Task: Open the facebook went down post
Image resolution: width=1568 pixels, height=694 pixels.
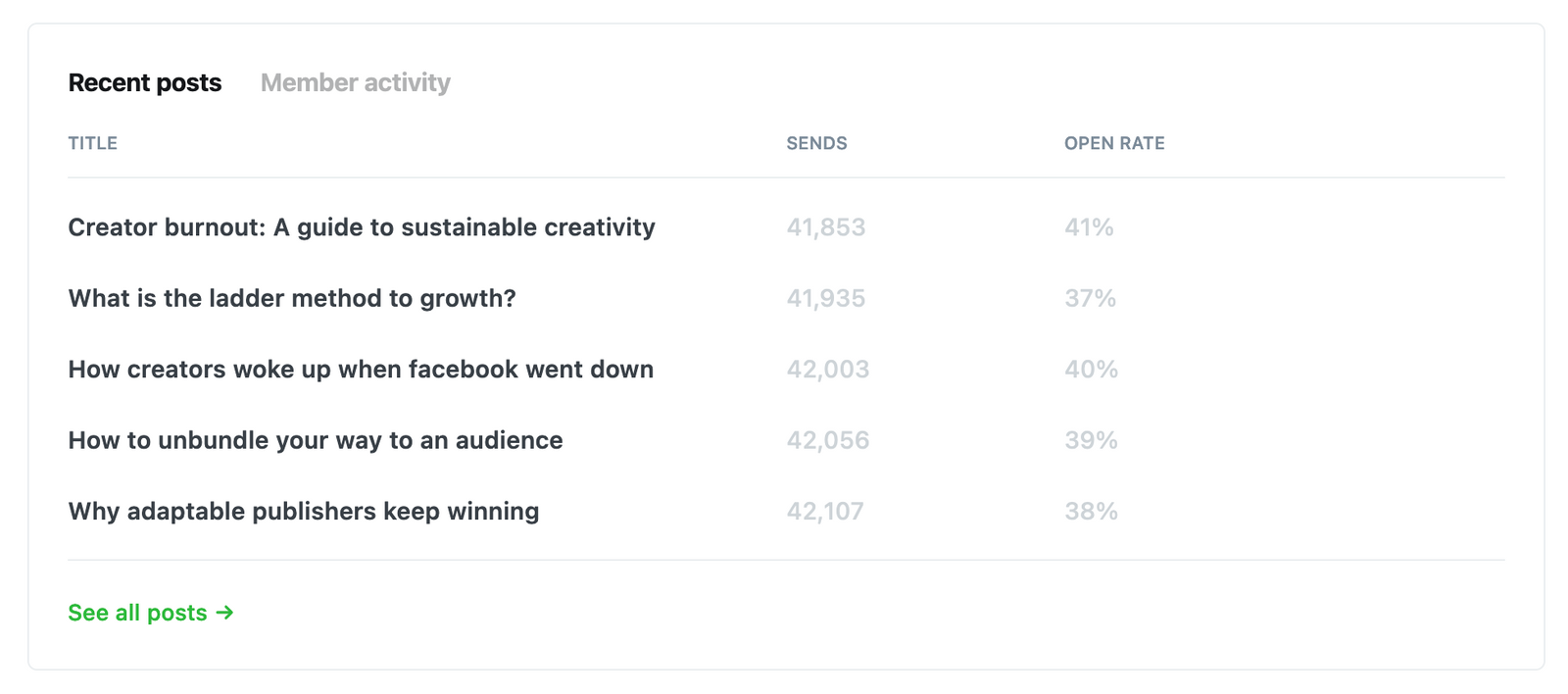Action: tap(360, 370)
